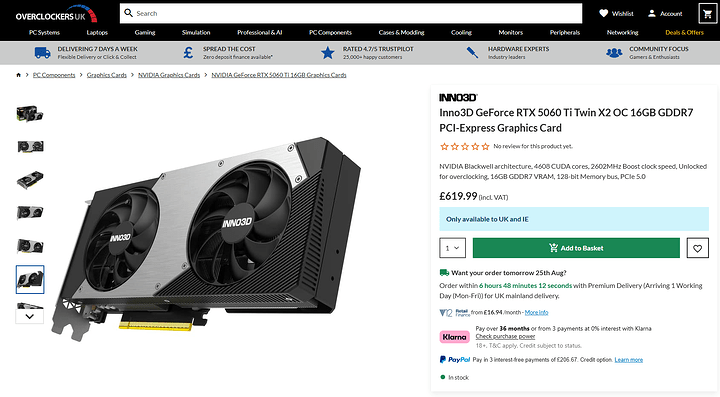Open Klarna Check purchase power link
This screenshot has width=720, height=397.
[x=505, y=336]
